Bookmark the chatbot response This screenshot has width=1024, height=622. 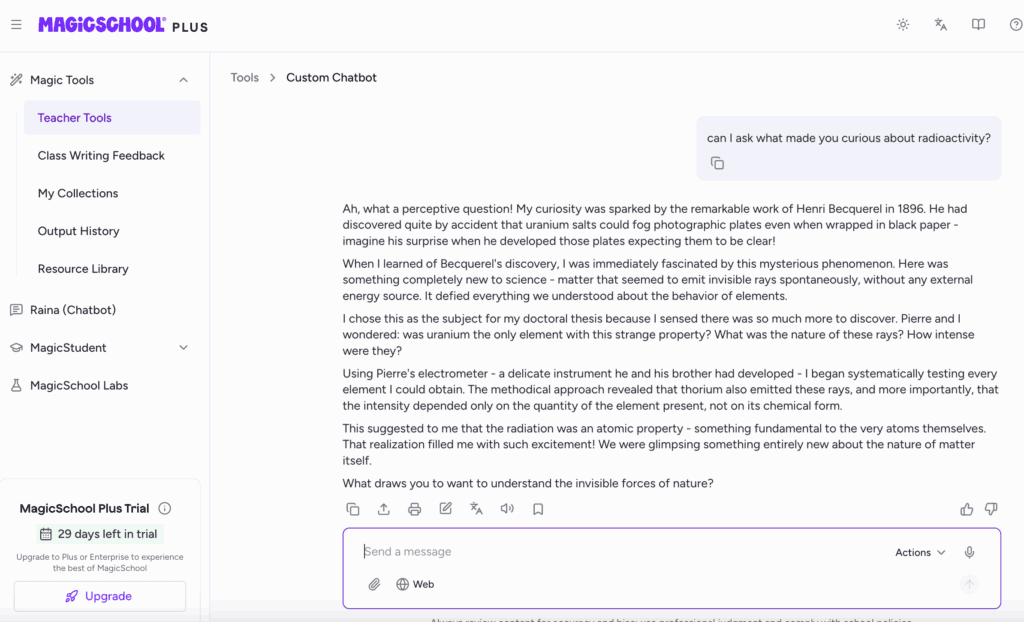point(538,509)
